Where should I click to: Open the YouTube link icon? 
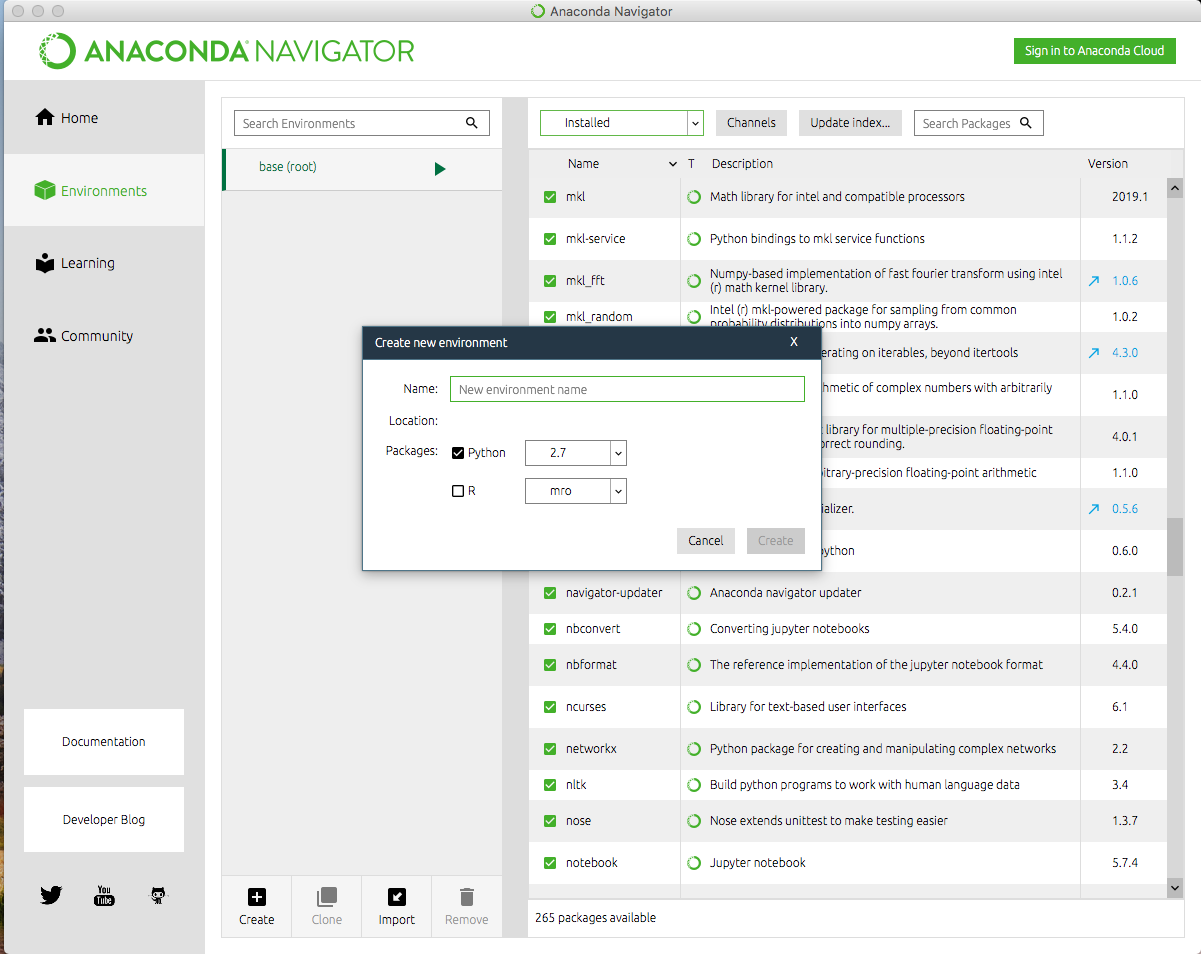click(x=104, y=895)
